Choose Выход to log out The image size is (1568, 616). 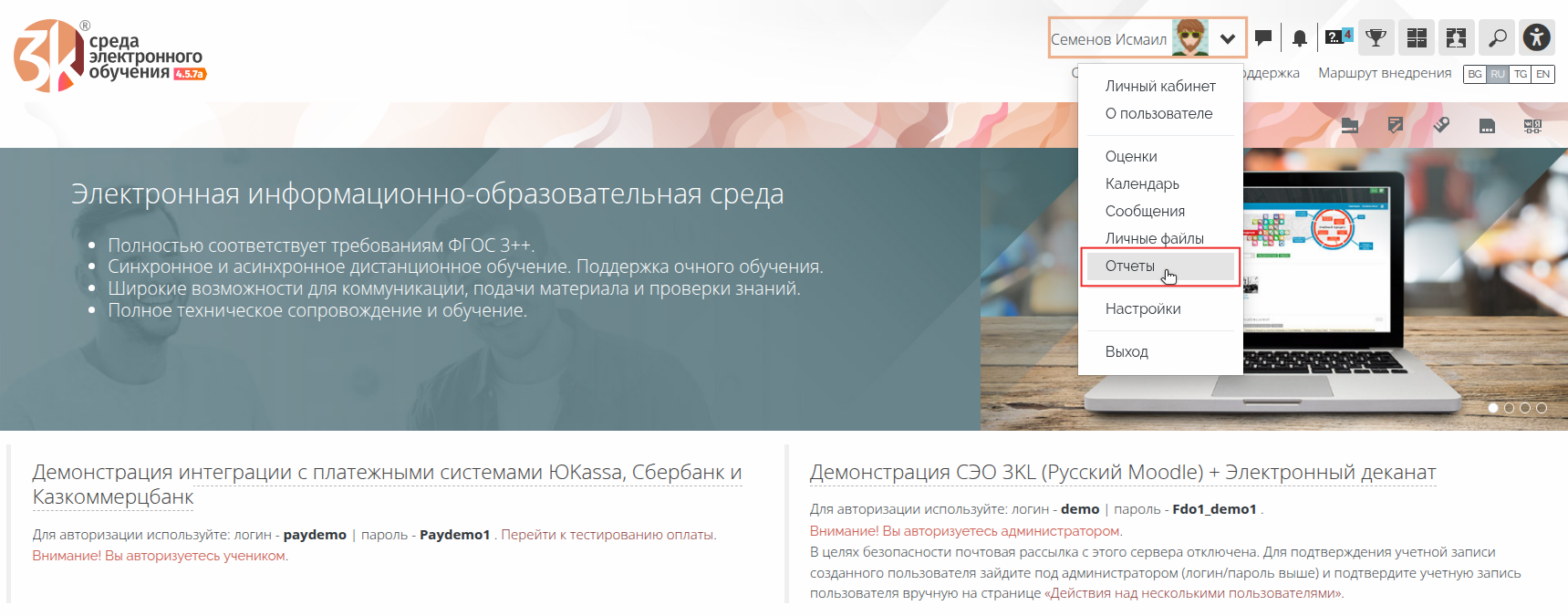(x=1127, y=352)
